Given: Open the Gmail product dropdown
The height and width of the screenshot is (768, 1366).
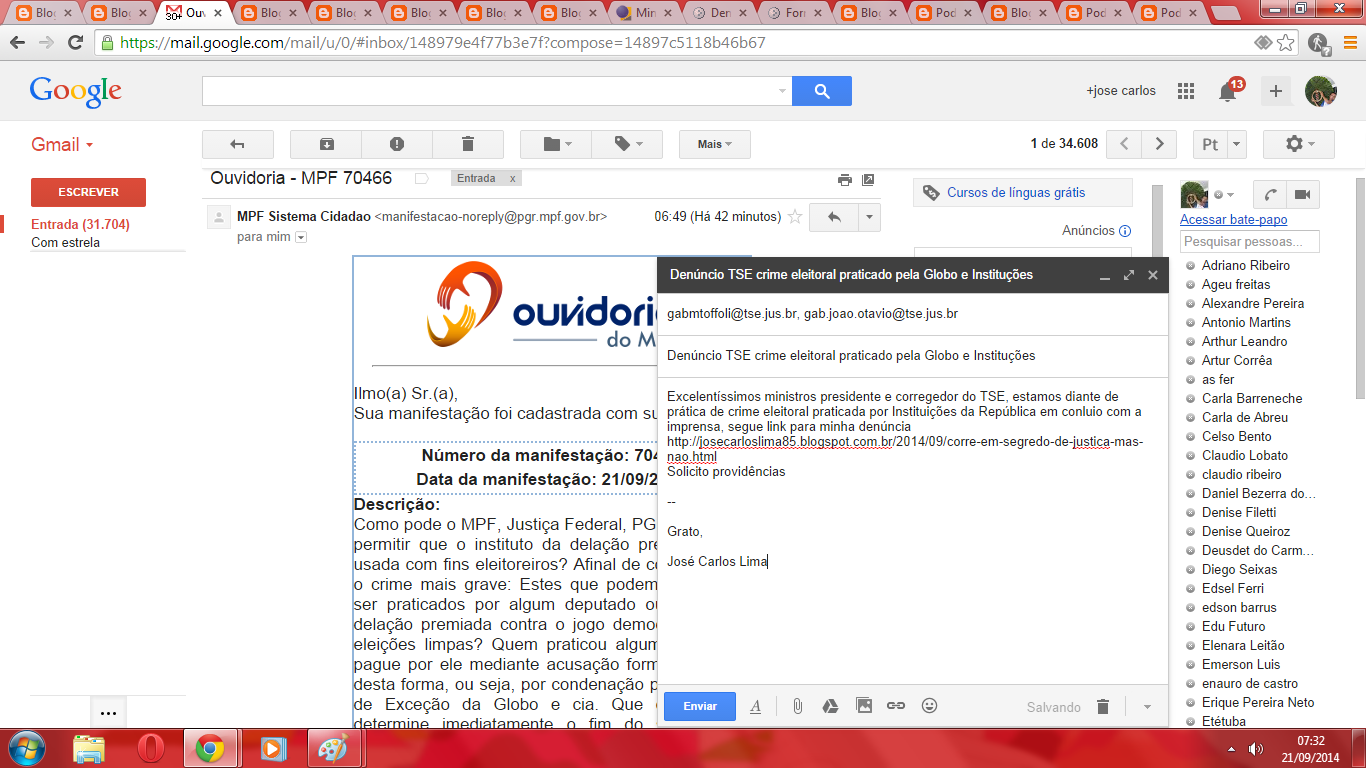Looking at the screenshot, I should click(x=62, y=145).
